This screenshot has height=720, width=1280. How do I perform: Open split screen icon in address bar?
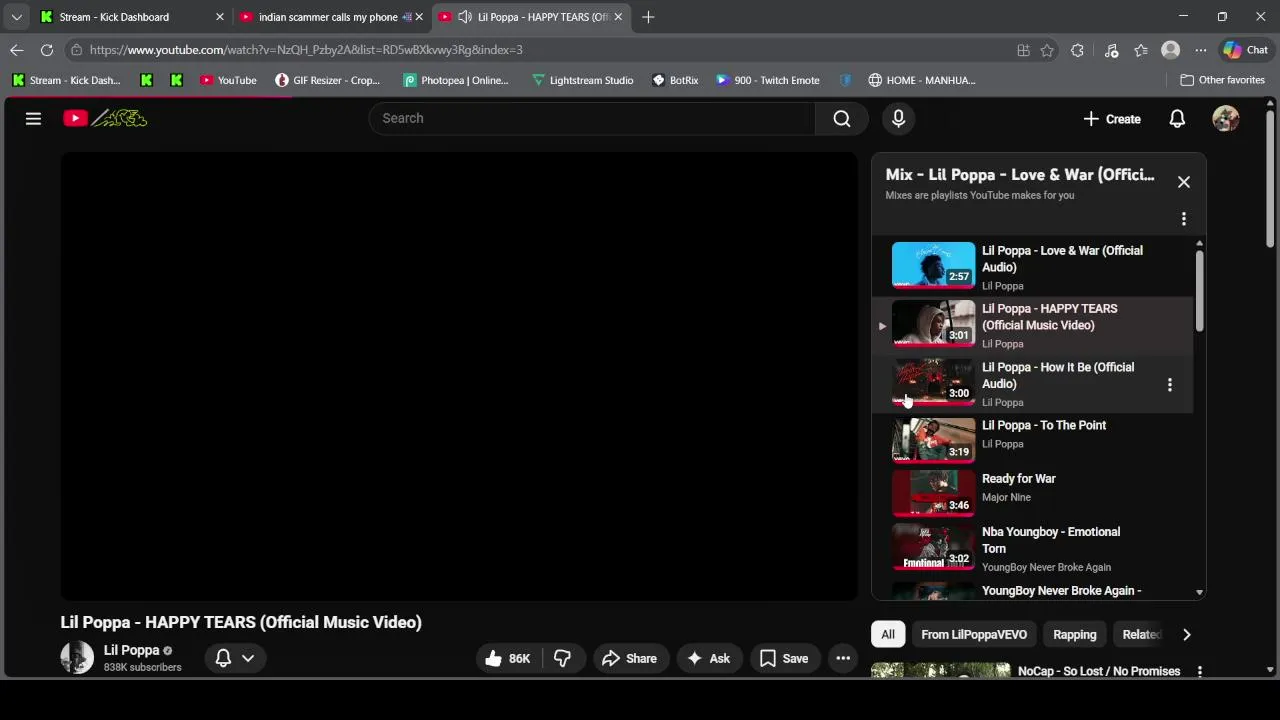1023,50
